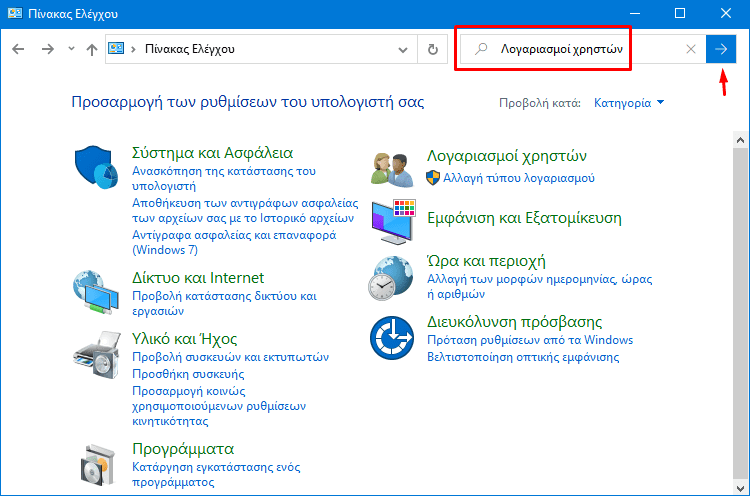Image resolution: width=750 pixels, height=496 pixels.
Task: Click Πίνακας Ελέγχου in the address bar
Action: pos(190,49)
